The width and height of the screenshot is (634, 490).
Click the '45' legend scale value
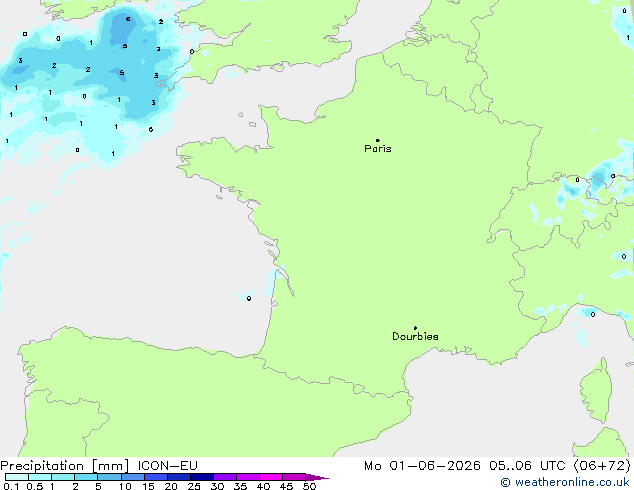tap(286, 486)
